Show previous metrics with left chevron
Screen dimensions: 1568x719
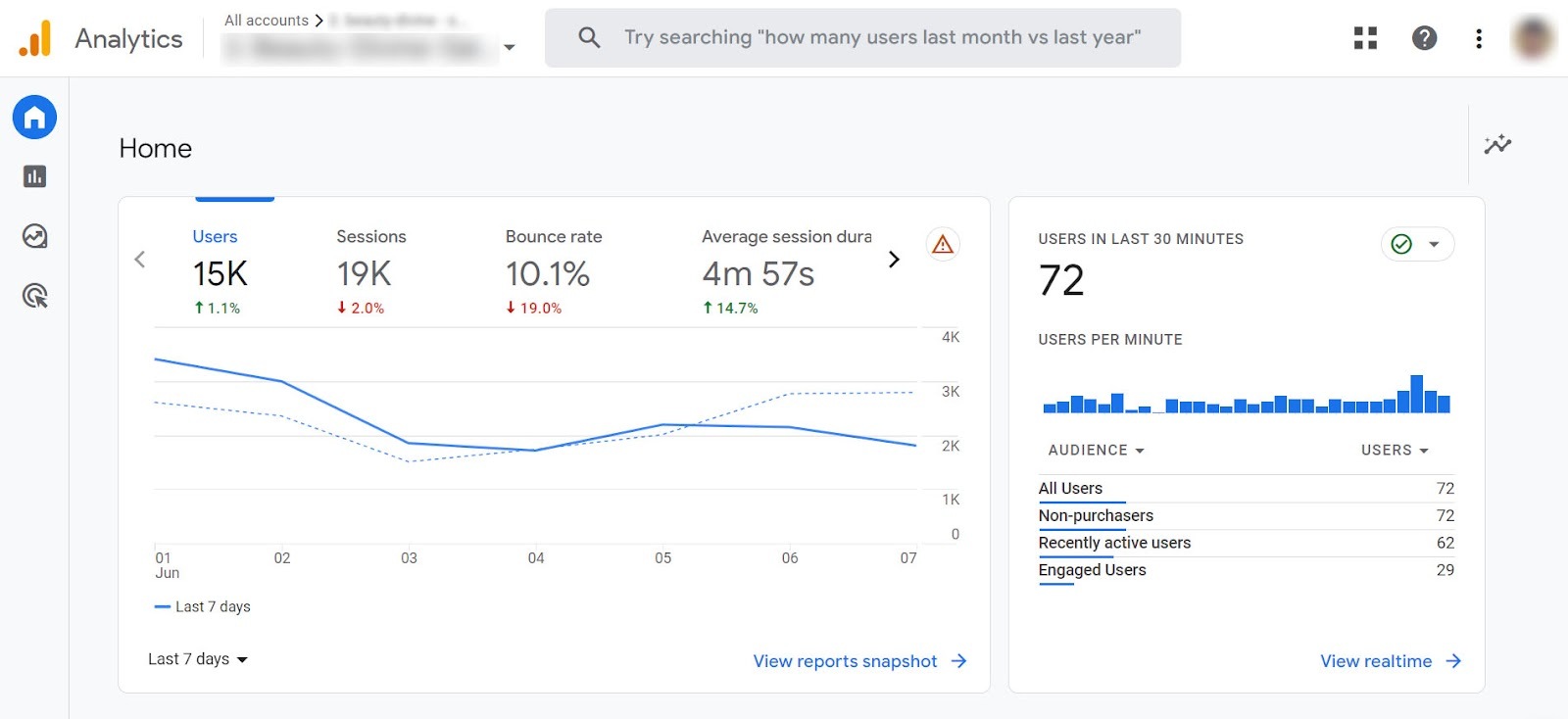click(140, 260)
